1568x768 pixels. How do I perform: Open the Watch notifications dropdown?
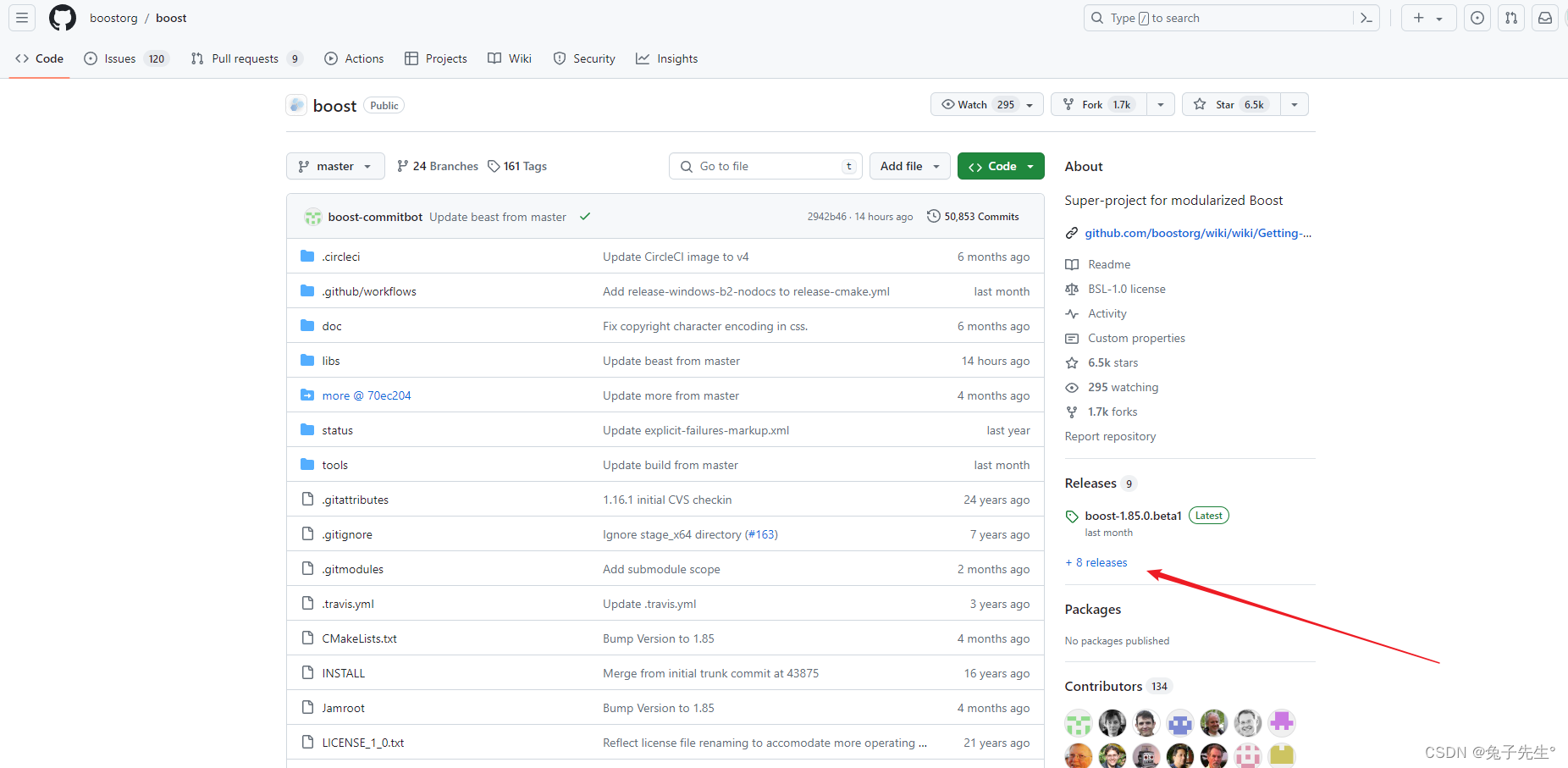click(x=987, y=104)
